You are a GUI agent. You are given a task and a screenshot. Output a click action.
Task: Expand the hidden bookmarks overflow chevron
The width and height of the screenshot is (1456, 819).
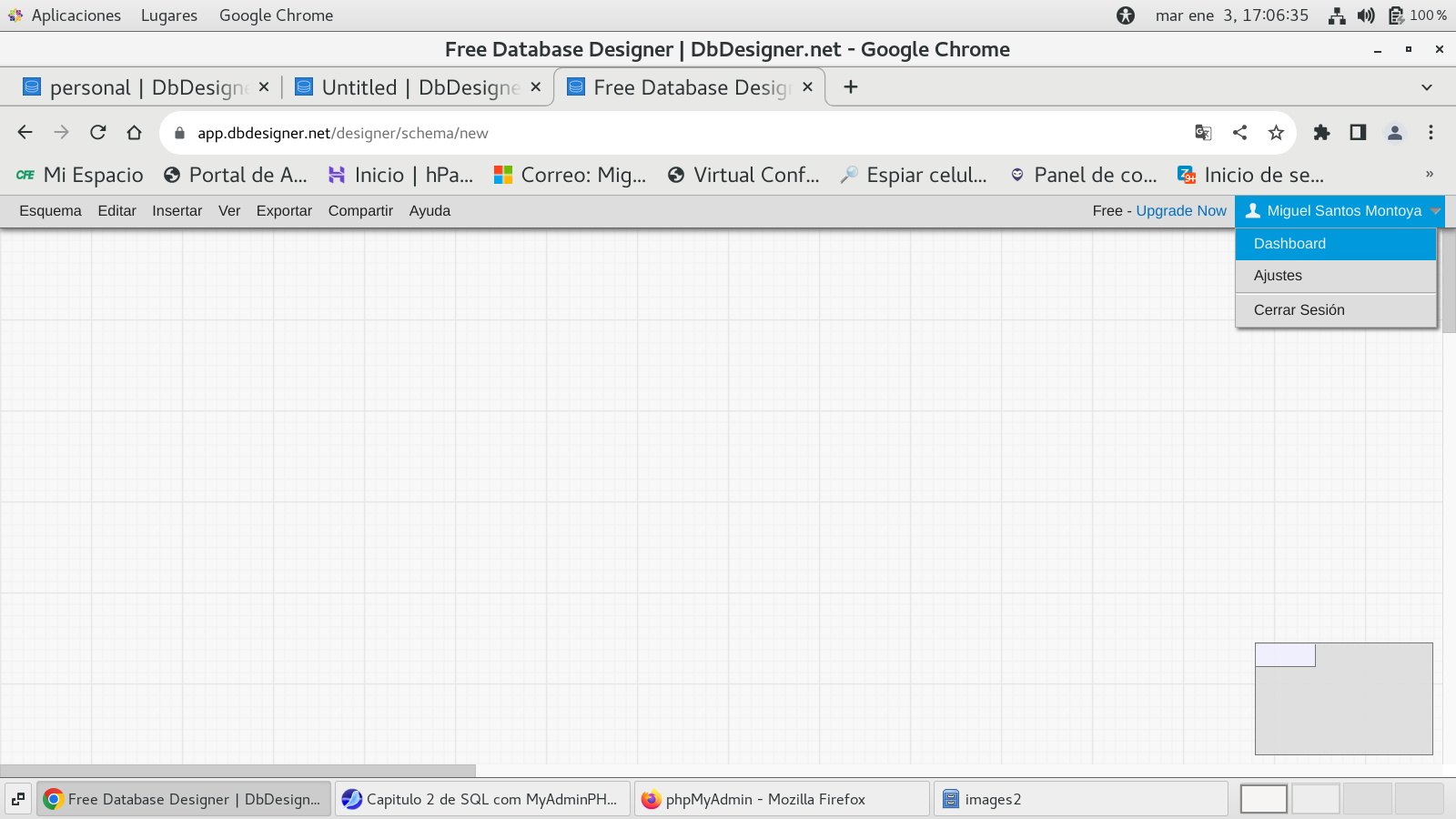point(1429,175)
